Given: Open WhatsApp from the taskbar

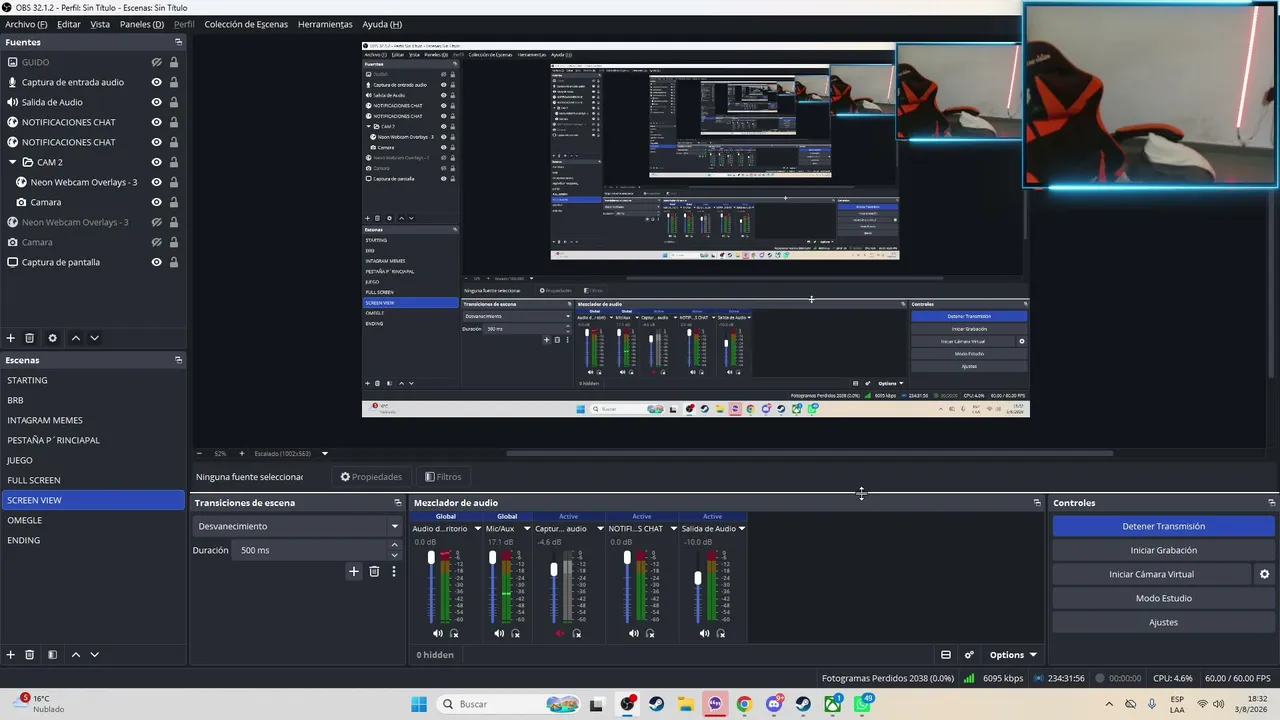Looking at the screenshot, I should click(862, 704).
